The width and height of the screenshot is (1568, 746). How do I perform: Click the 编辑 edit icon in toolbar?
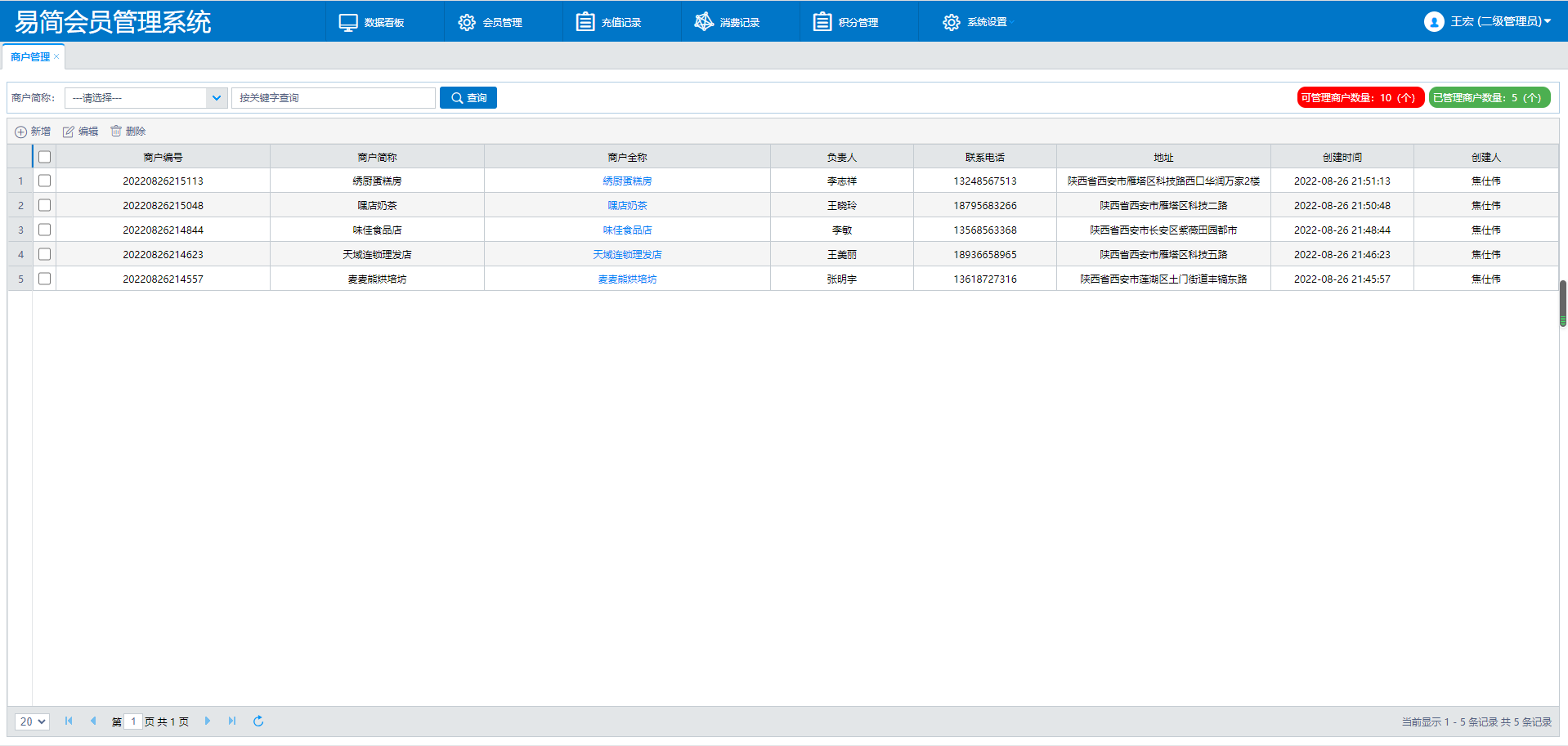click(69, 132)
